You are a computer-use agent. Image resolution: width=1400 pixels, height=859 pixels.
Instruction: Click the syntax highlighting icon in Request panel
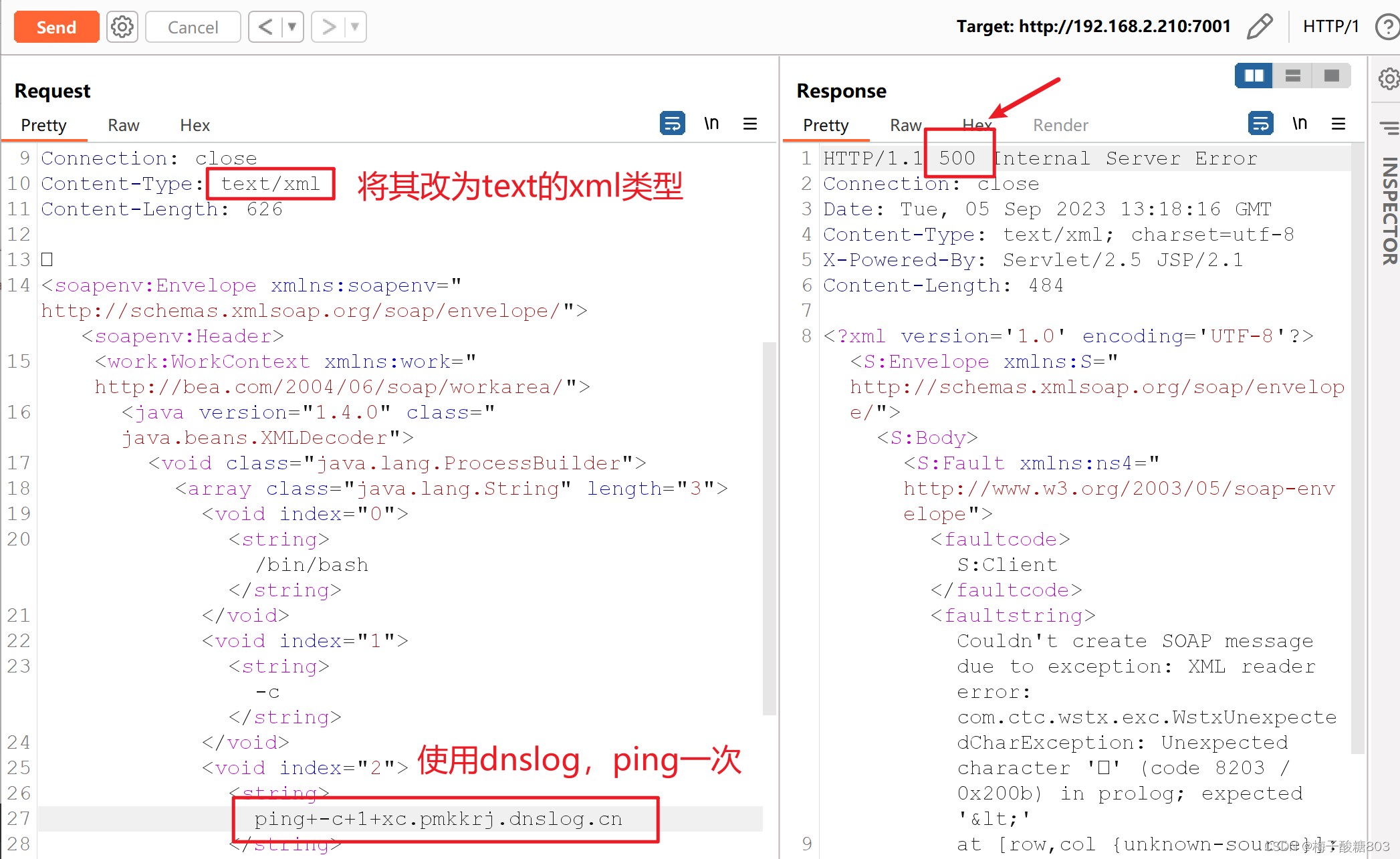pos(672,124)
